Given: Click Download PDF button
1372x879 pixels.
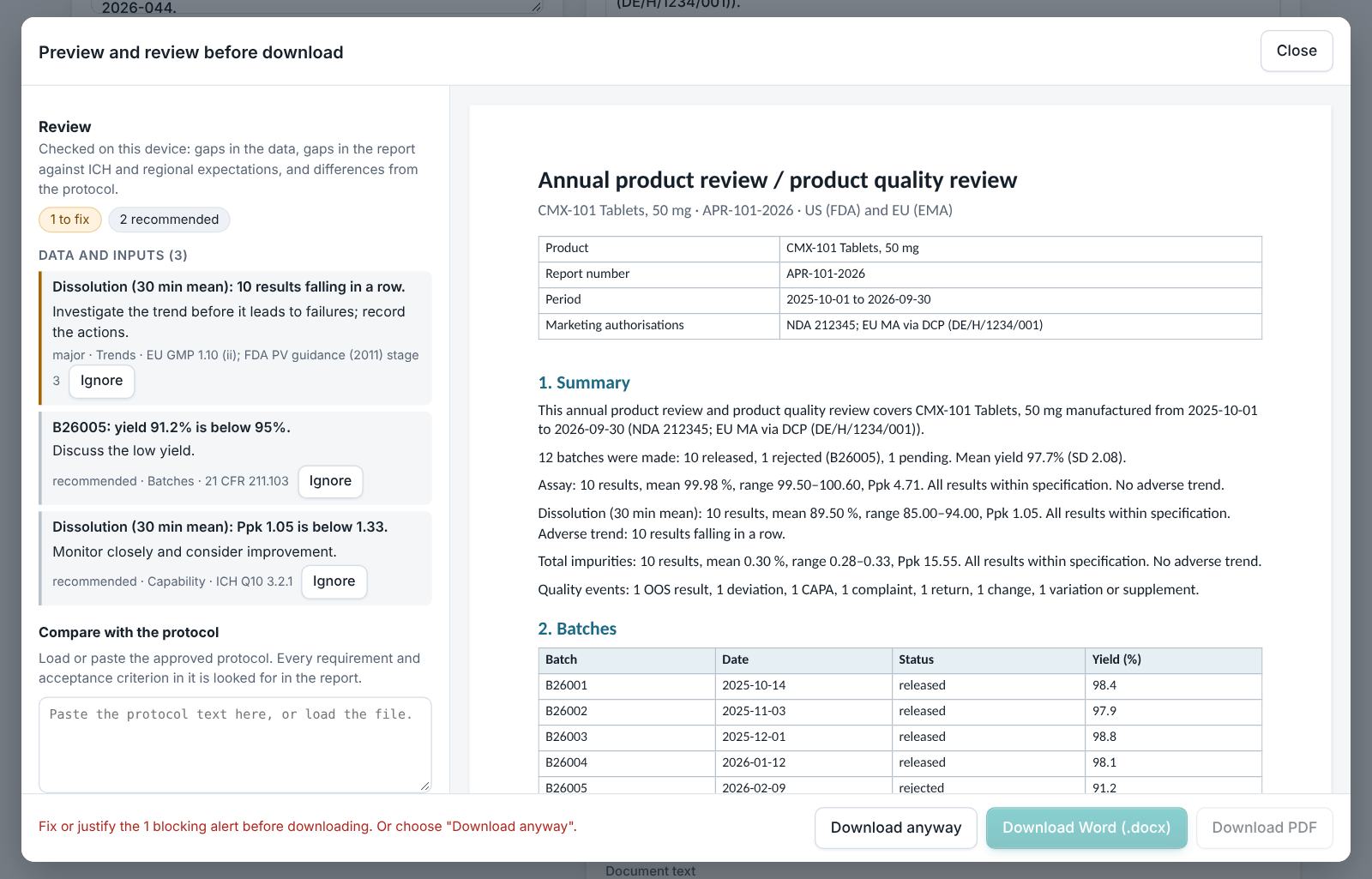Looking at the screenshot, I should tap(1264, 828).
